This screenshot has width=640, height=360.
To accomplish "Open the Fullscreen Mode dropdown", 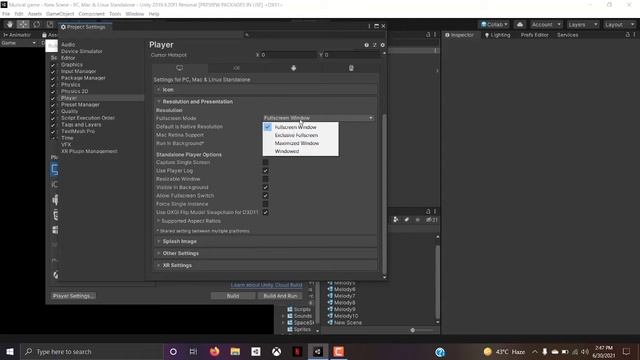I will (x=318, y=118).
